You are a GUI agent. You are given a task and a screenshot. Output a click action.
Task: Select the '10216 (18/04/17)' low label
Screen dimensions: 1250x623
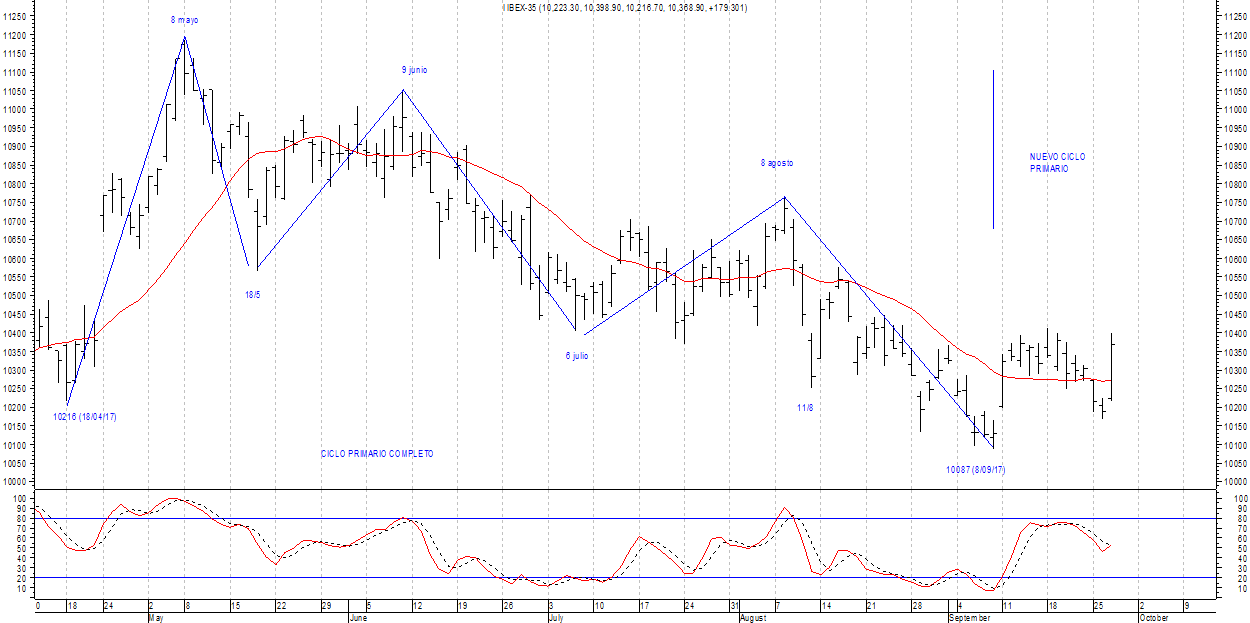coord(85,417)
